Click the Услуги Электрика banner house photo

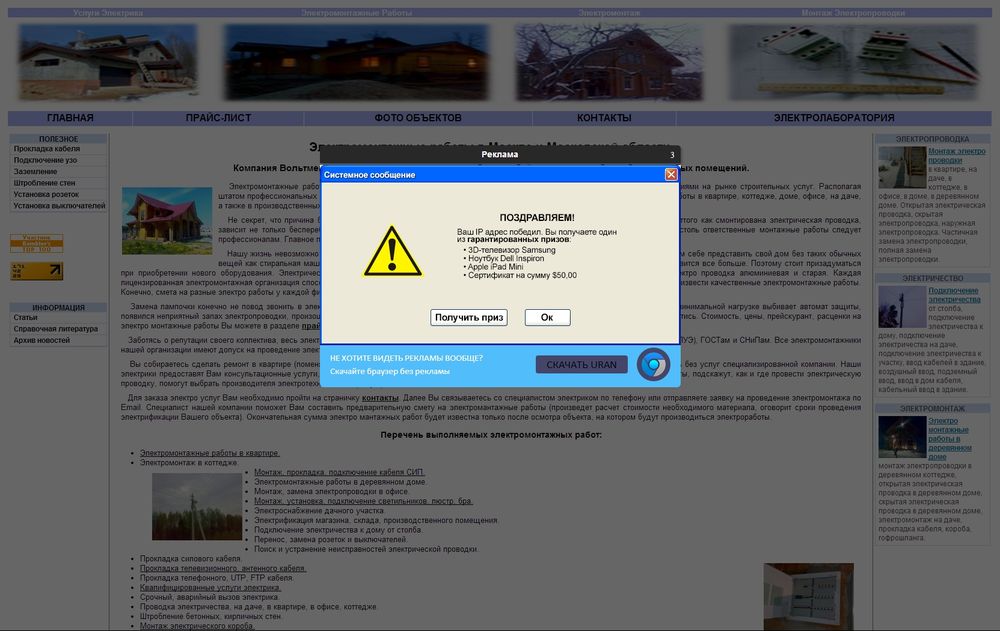(108, 62)
